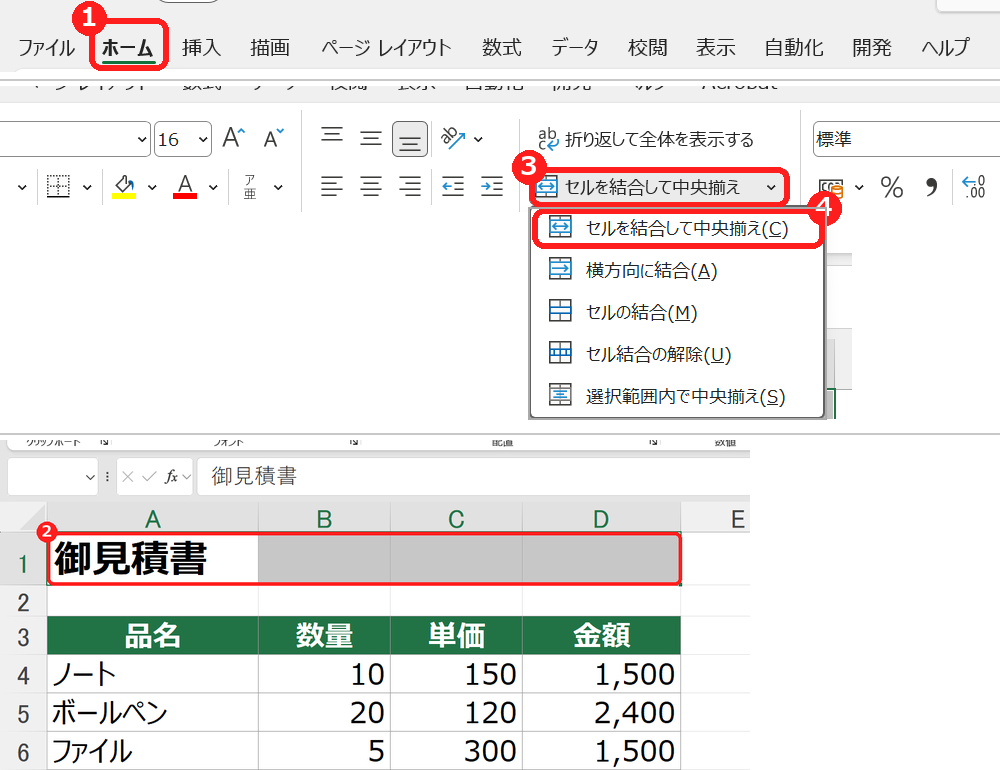Click the increase decimal icon
This screenshot has width=1000, height=770.
[x=974, y=188]
